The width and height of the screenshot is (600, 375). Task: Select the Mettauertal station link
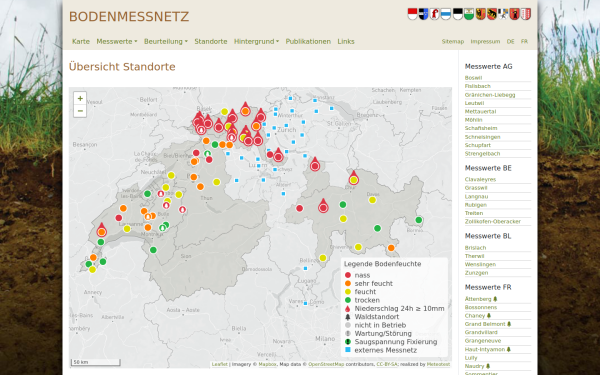(481, 111)
